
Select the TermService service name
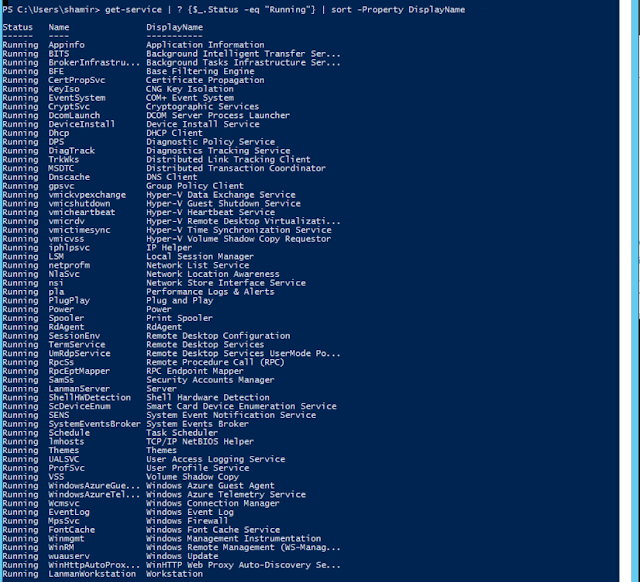[x=77, y=344]
